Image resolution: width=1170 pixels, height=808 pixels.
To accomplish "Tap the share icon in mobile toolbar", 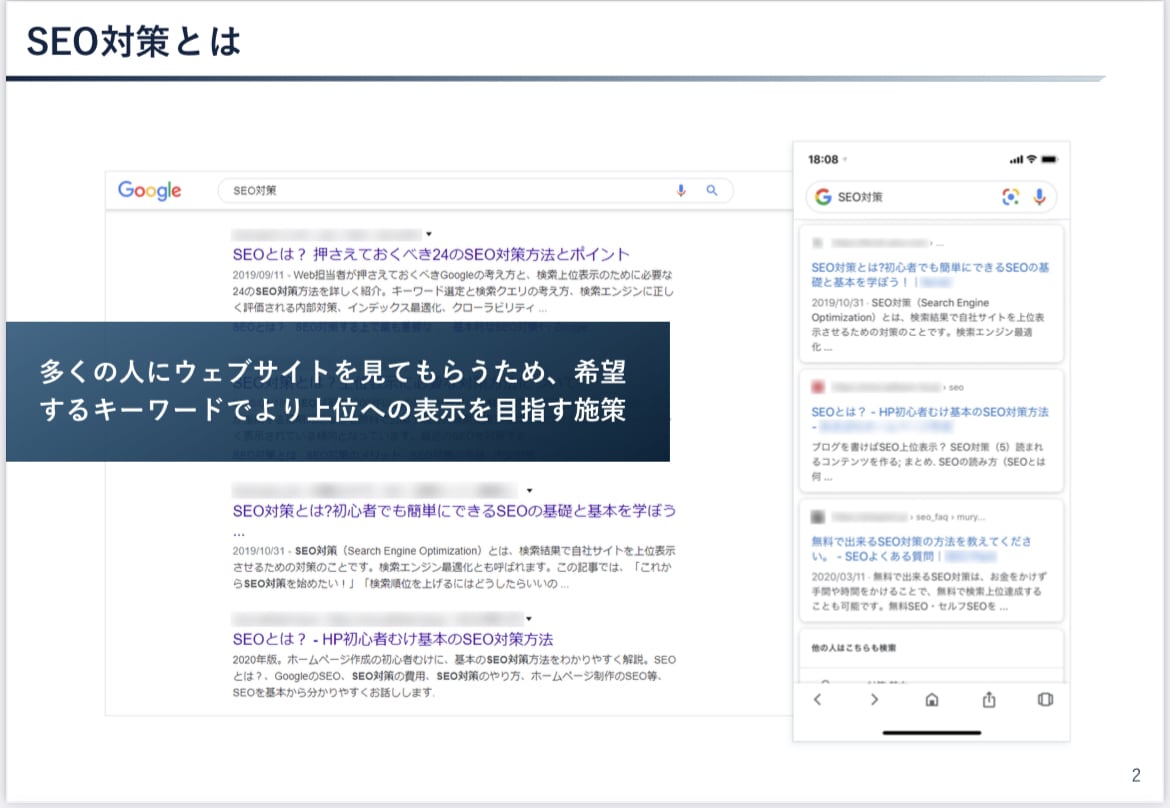I will pyautogui.click(x=989, y=699).
